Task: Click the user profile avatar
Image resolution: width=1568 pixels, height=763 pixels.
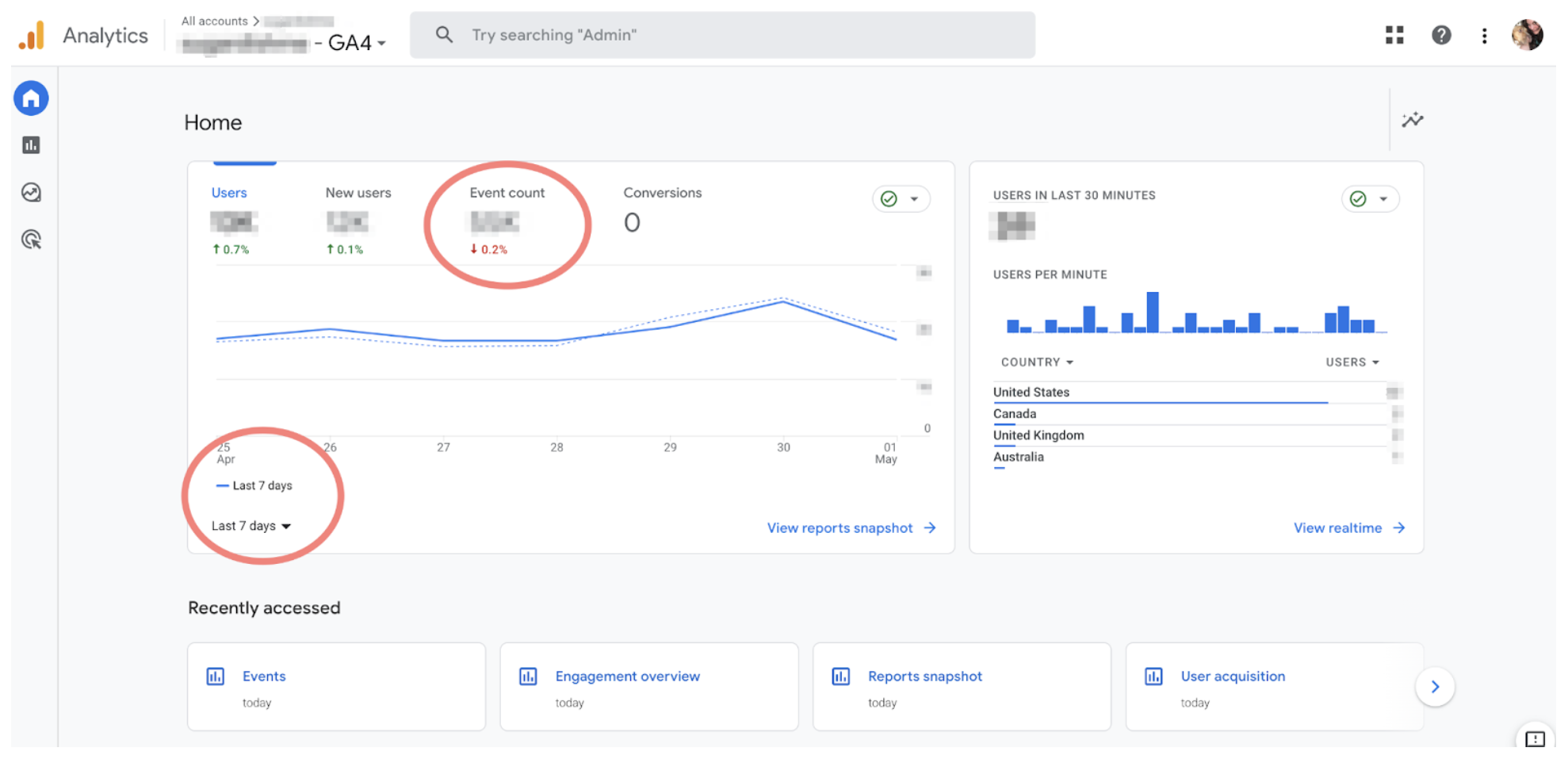Action: 1527,35
